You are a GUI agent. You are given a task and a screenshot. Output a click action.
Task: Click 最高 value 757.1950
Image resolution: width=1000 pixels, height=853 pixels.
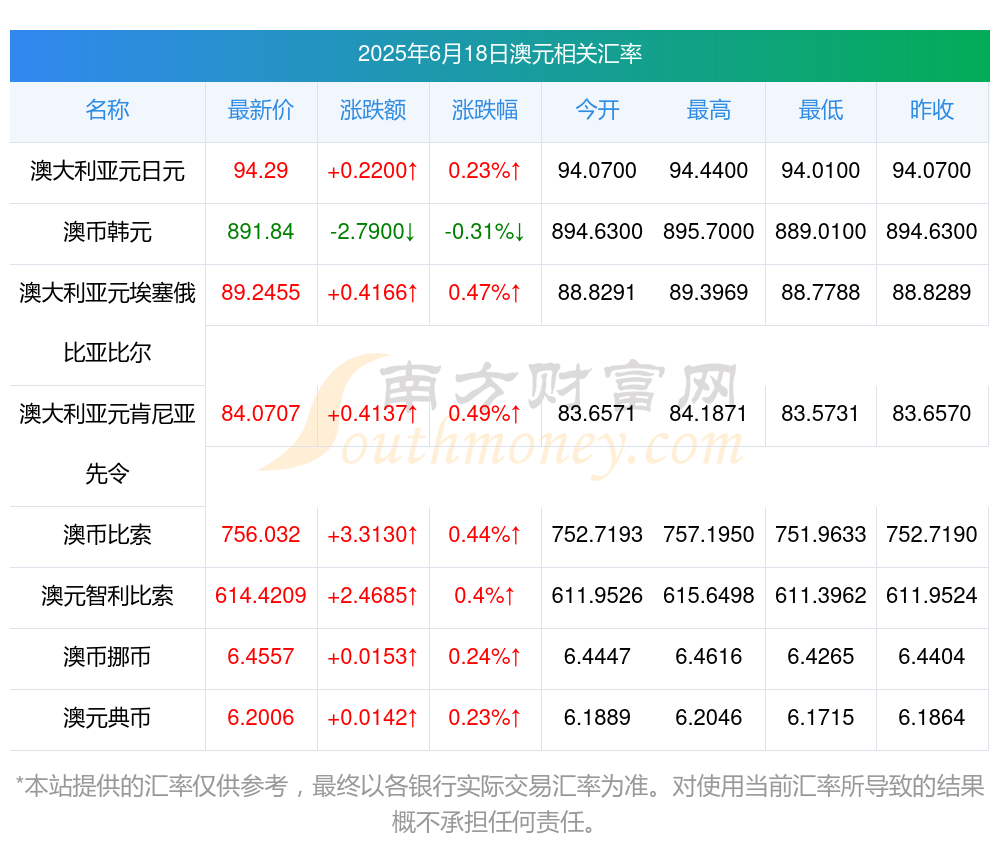point(709,535)
